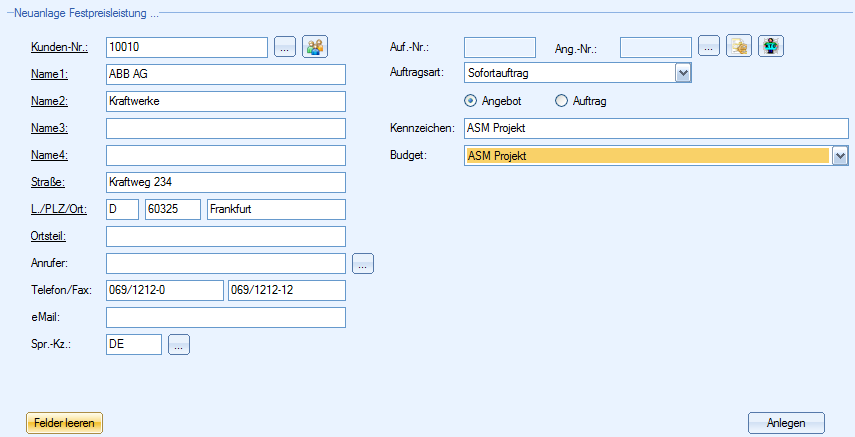Viewport: 855px width, 437px height.
Task: Click the Kennzeichen field with ASM Projekt
Action: pos(656,128)
